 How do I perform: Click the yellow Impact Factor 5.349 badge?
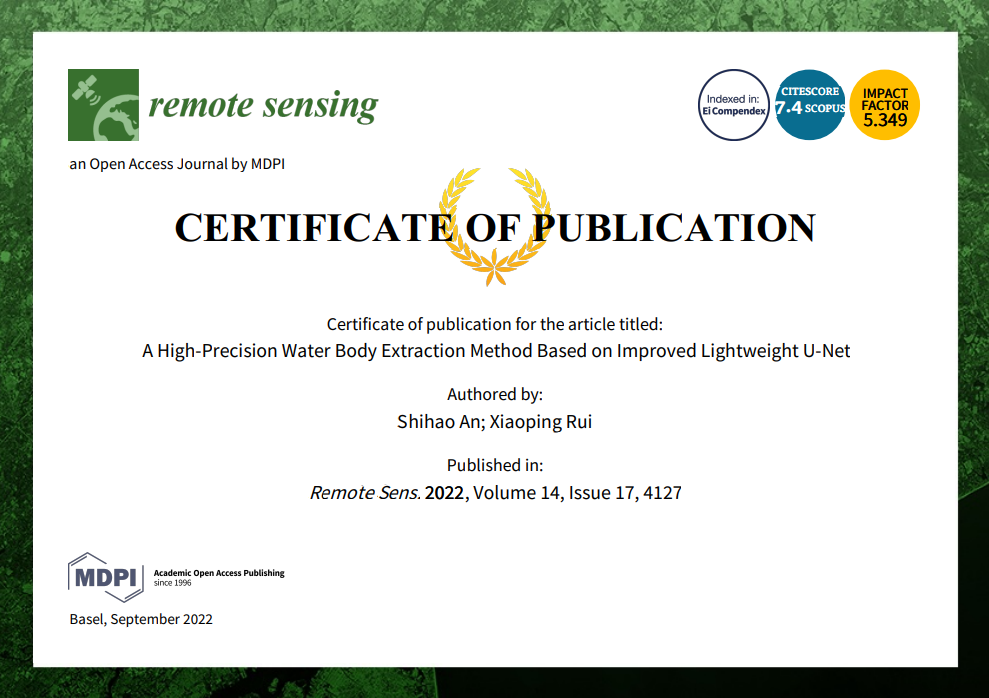coord(884,105)
